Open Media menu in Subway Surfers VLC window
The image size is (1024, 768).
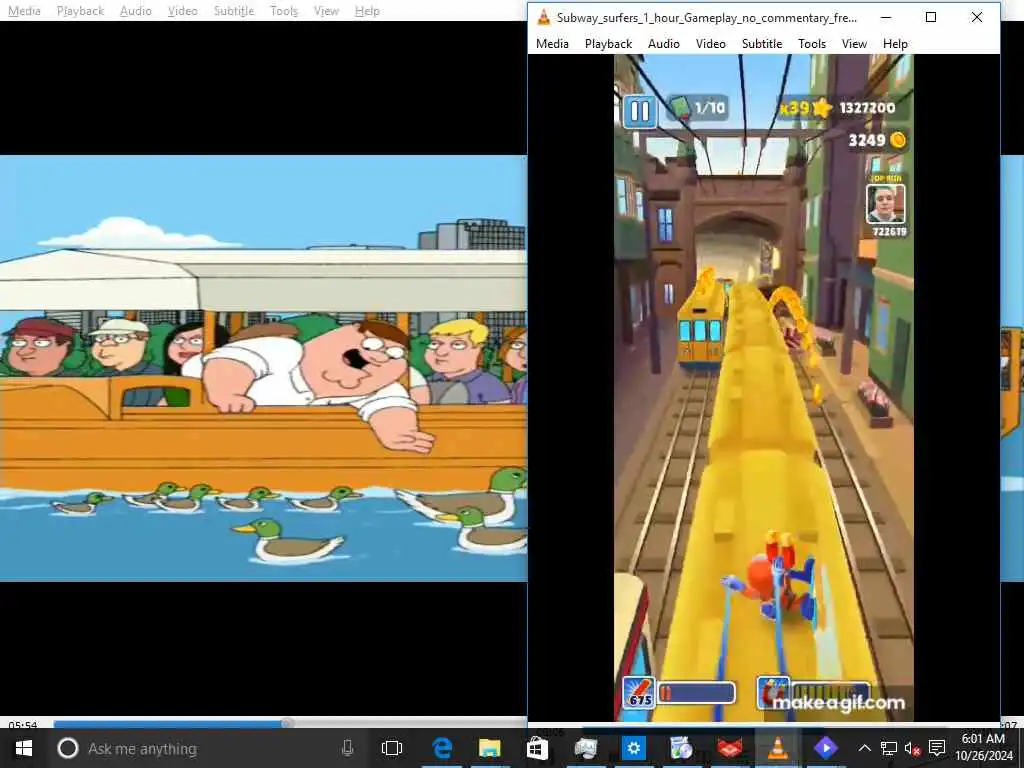[x=552, y=44]
